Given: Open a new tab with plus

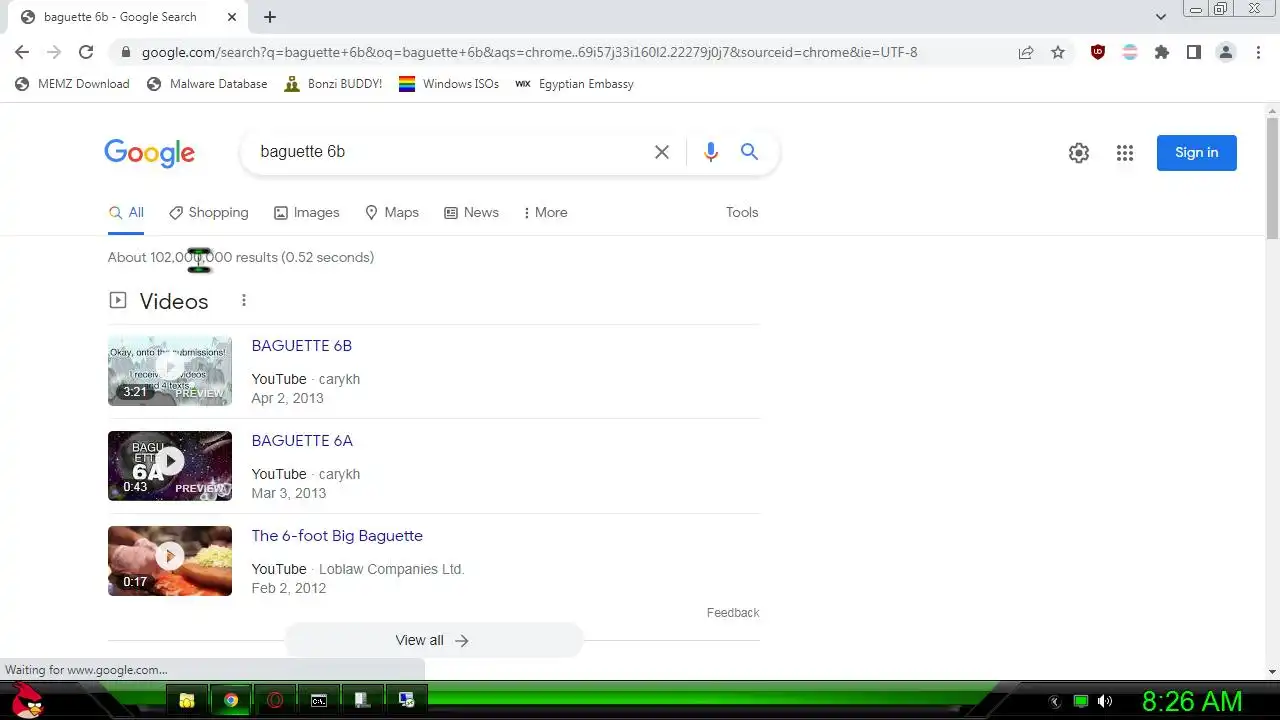Looking at the screenshot, I should [270, 17].
